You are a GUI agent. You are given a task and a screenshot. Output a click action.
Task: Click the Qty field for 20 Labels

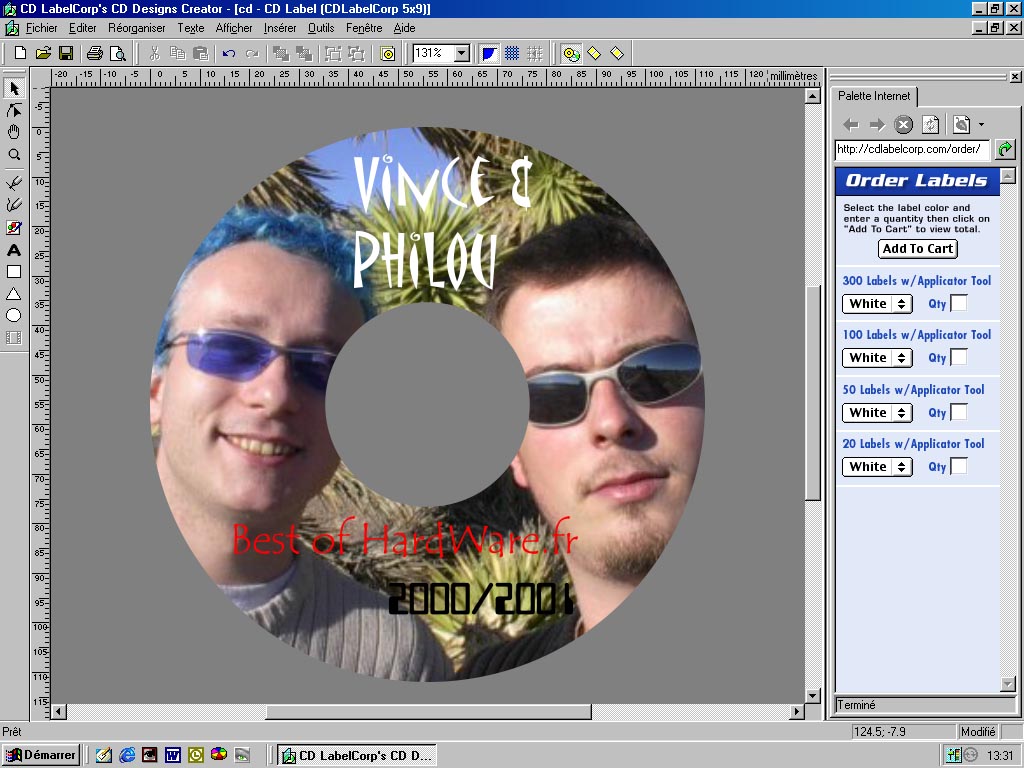[959, 467]
